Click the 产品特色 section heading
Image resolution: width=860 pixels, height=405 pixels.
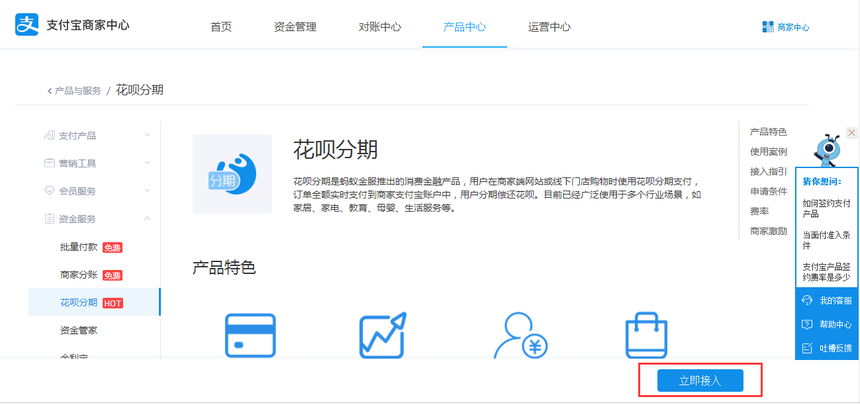tap(224, 268)
